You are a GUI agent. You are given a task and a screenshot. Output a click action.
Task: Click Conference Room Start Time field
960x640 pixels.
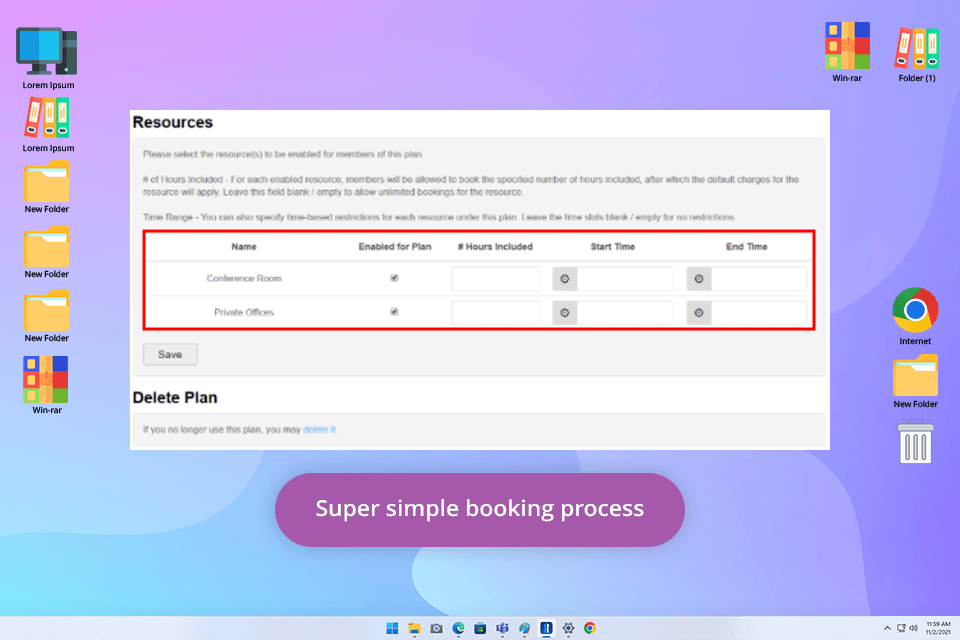point(624,279)
